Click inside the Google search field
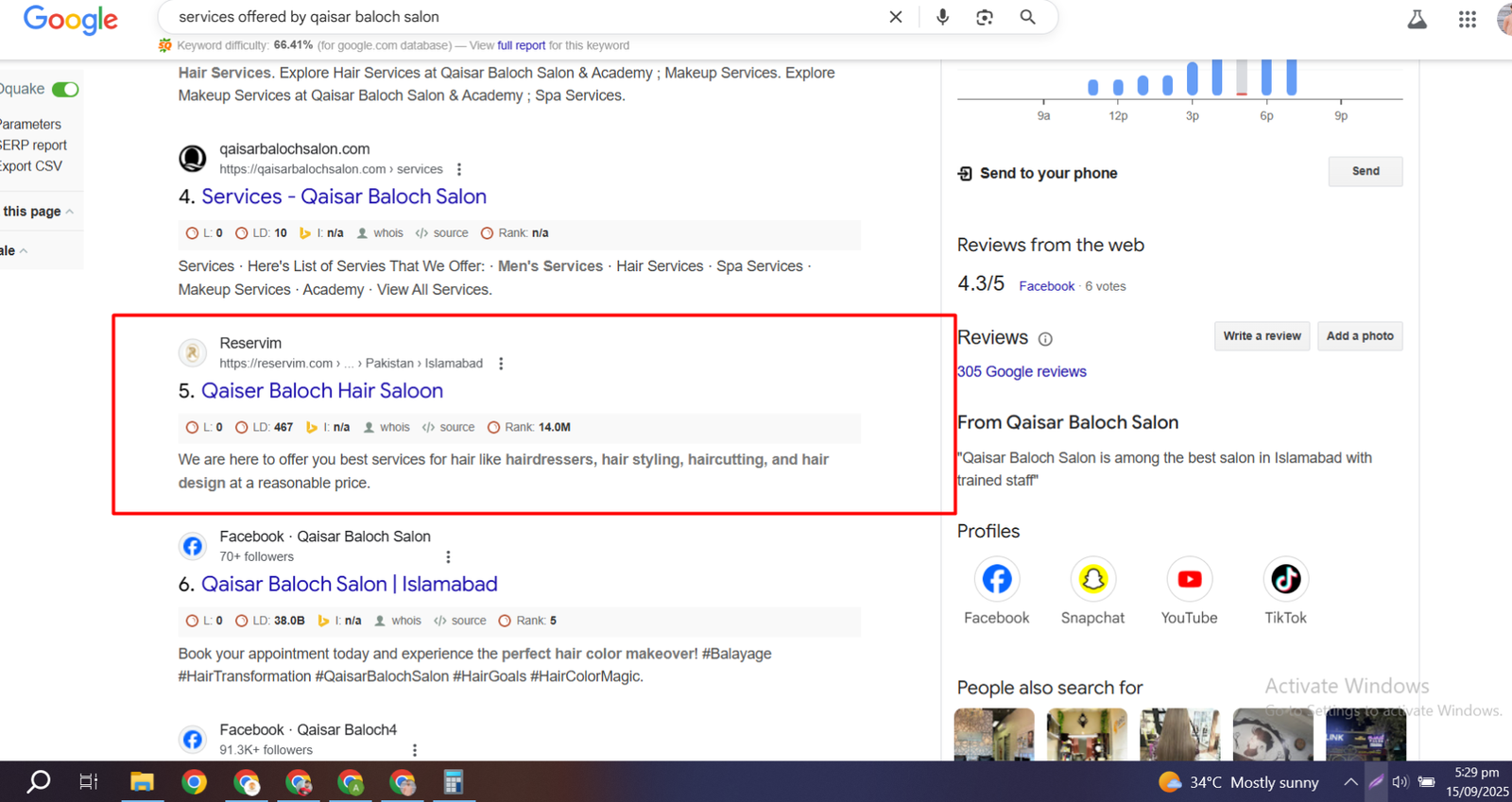This screenshot has width=1512, height=802. click(520, 17)
